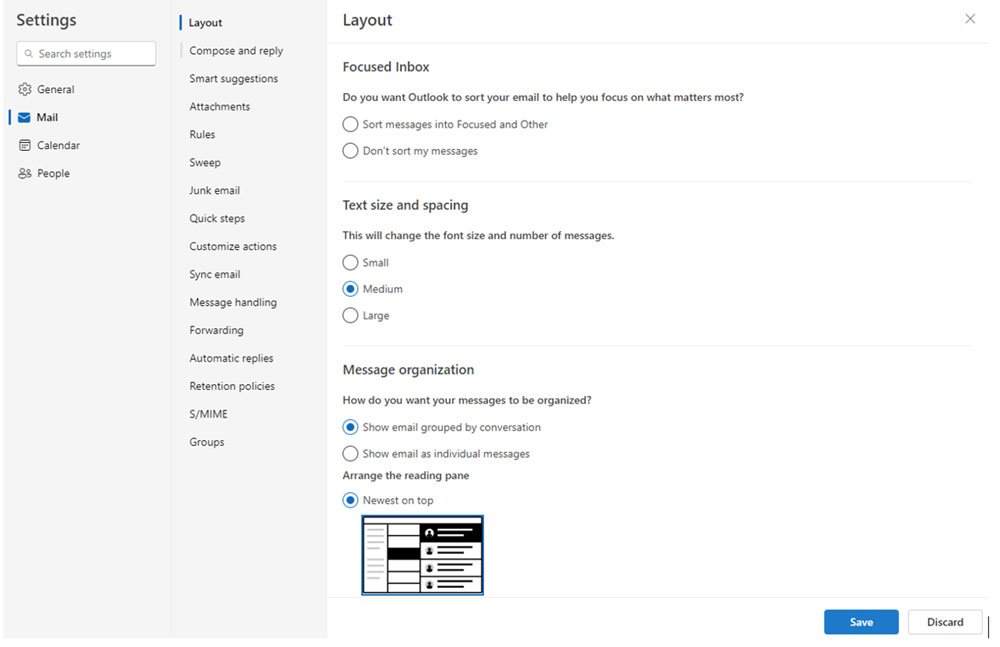The image size is (1000, 647).
Task: Click the Focused Inbox heading
Action: (386, 67)
